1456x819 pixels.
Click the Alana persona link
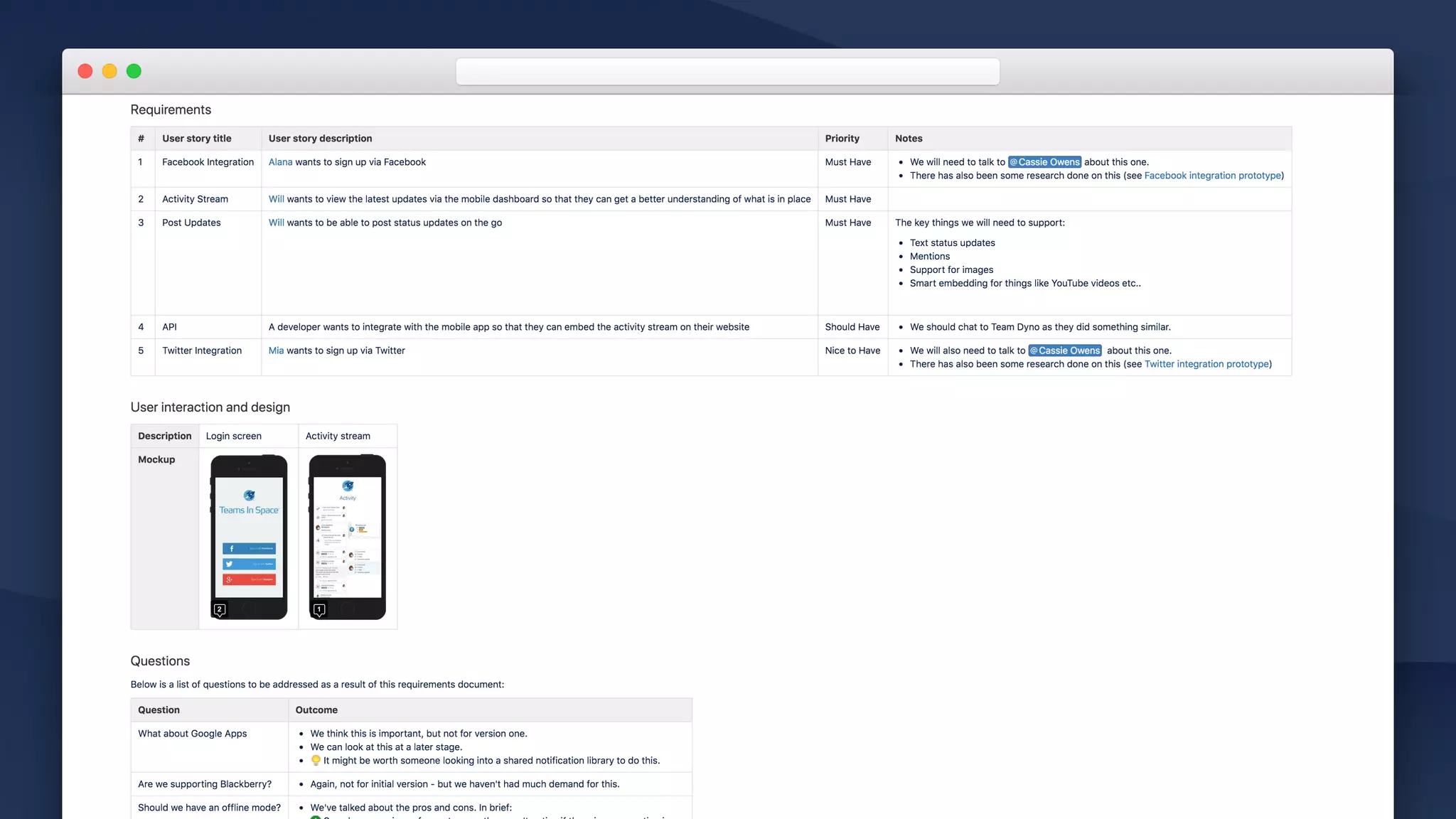point(280,162)
